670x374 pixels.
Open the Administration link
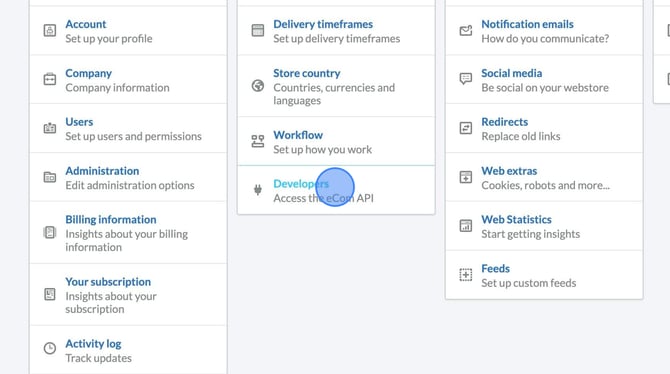(x=102, y=171)
